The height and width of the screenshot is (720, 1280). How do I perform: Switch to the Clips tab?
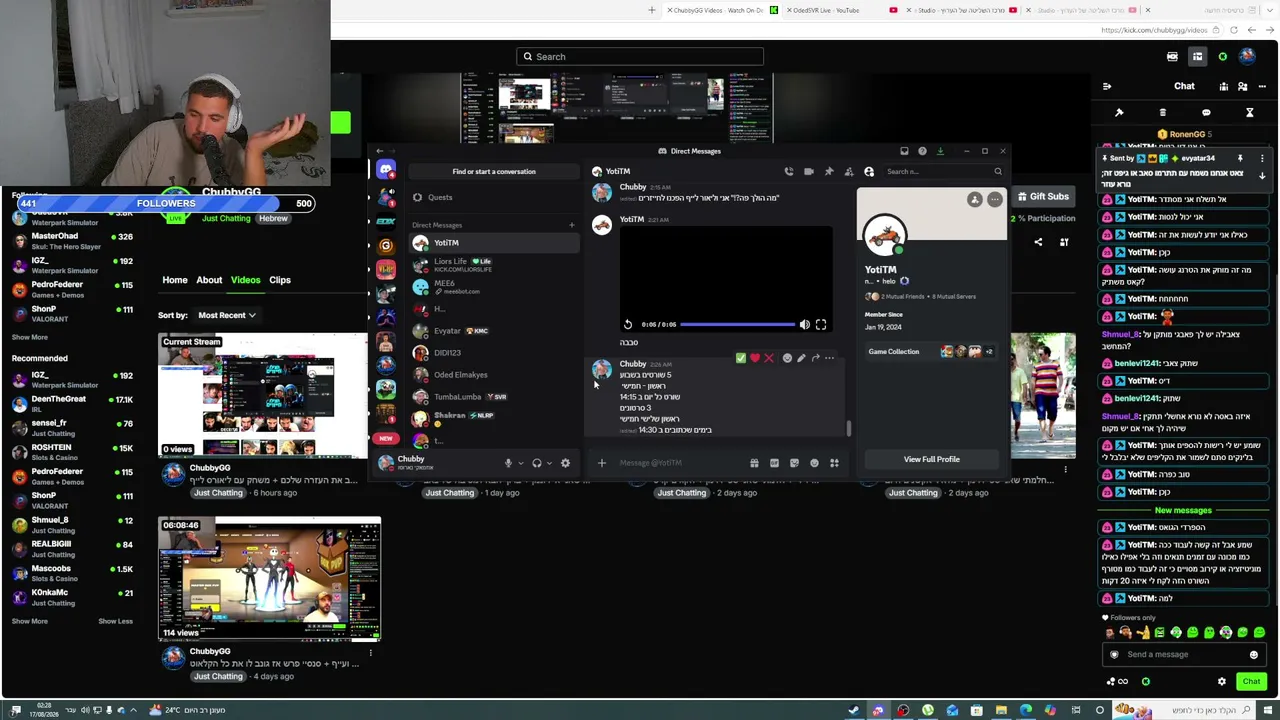click(280, 280)
